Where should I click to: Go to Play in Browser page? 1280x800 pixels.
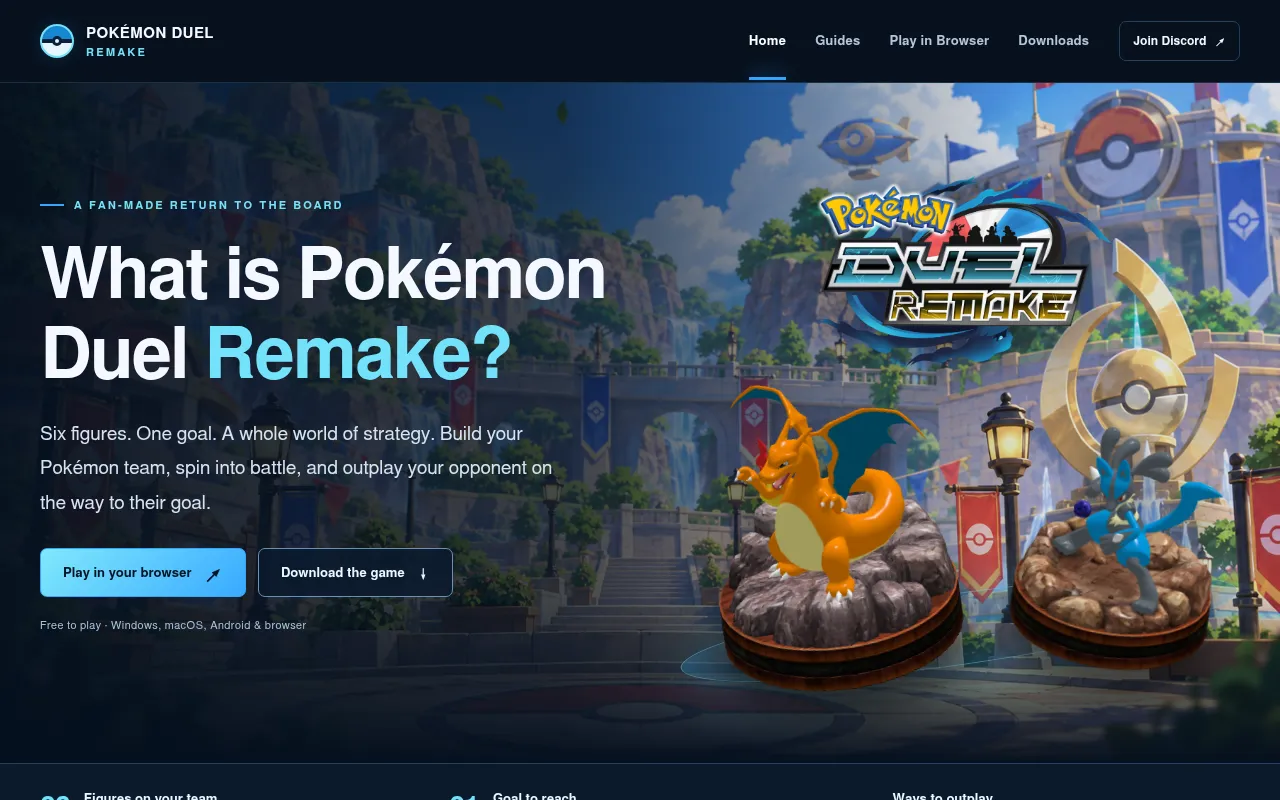click(x=939, y=41)
